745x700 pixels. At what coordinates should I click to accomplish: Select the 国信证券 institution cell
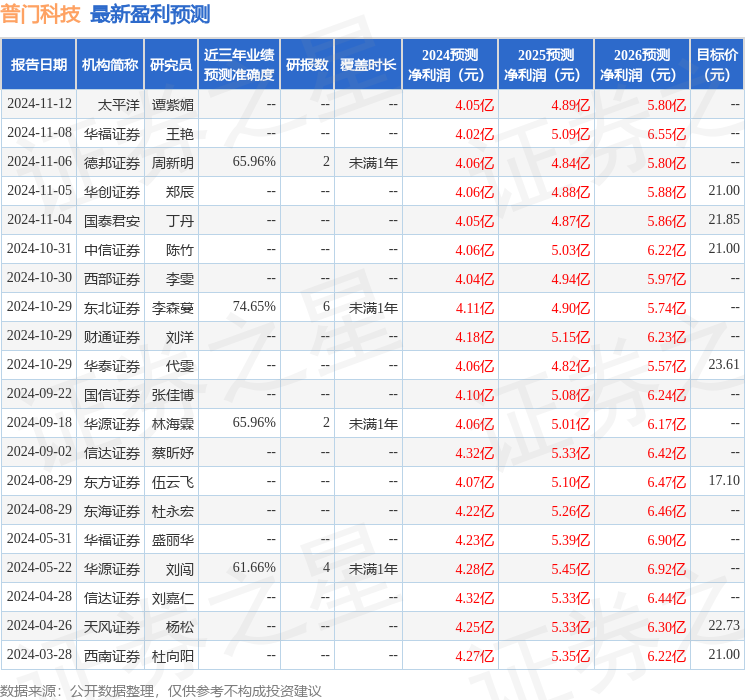pos(112,395)
